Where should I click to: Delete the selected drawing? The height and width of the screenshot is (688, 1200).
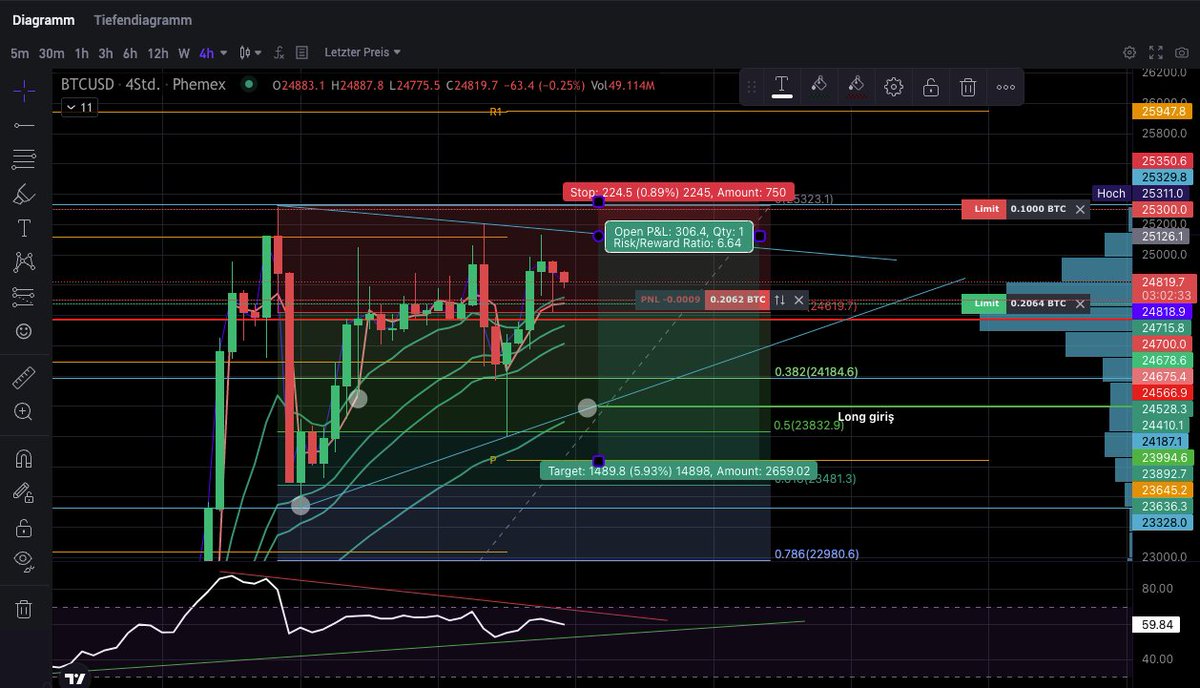tap(967, 87)
